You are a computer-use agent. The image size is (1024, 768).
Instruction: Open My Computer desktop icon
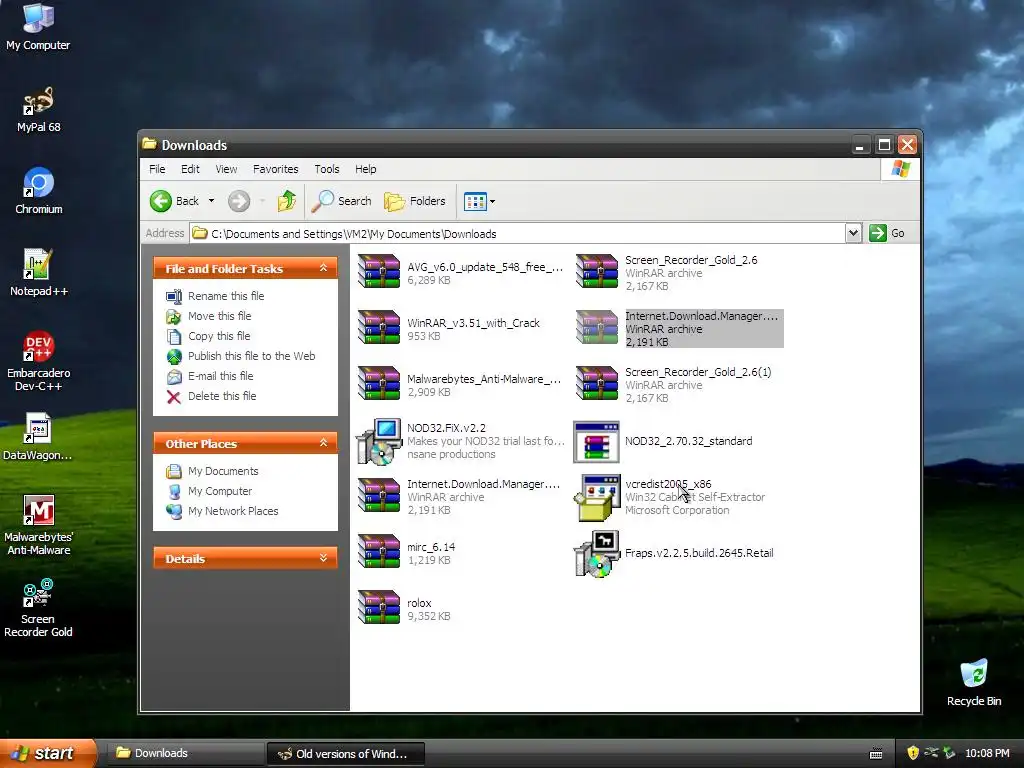tap(38, 26)
